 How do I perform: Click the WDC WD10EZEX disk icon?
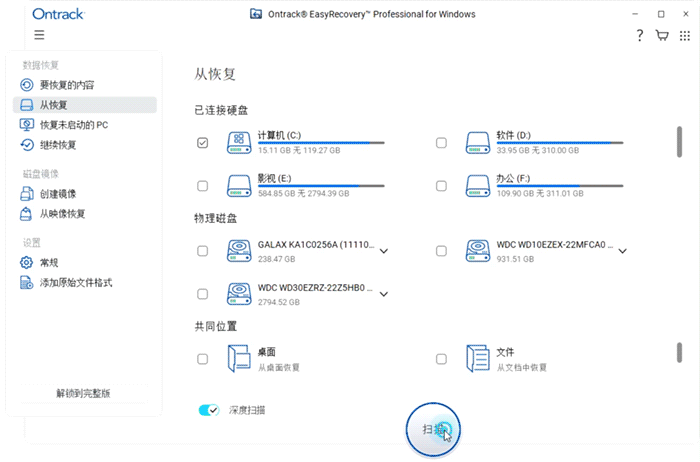[x=478, y=251]
